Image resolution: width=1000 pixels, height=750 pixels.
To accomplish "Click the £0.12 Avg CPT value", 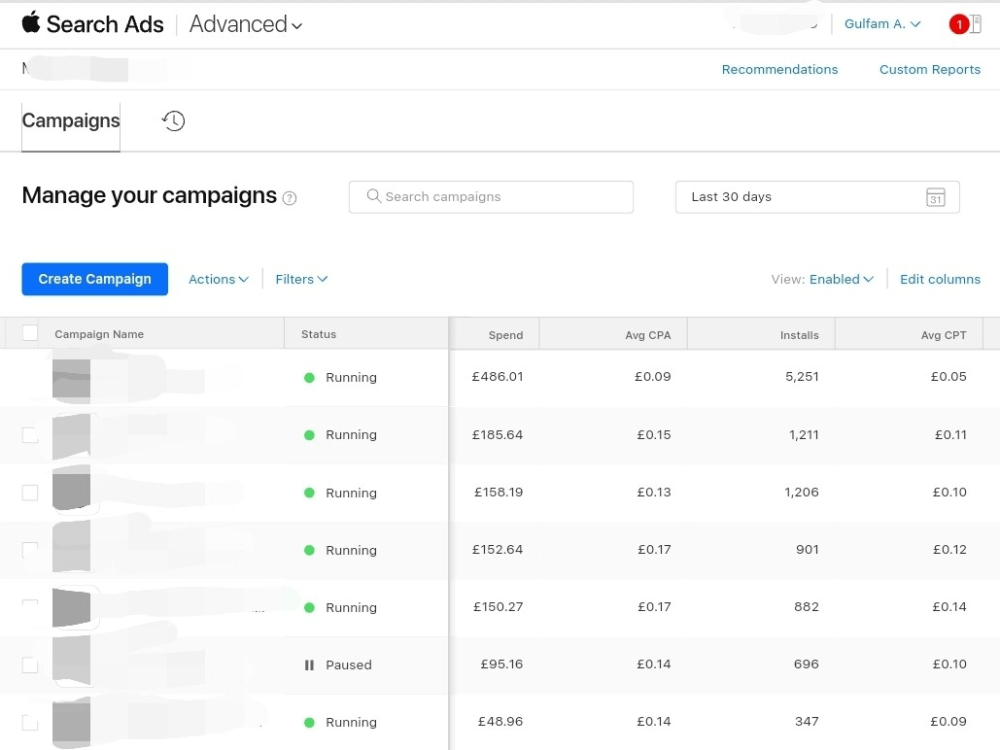I will coord(950,550).
